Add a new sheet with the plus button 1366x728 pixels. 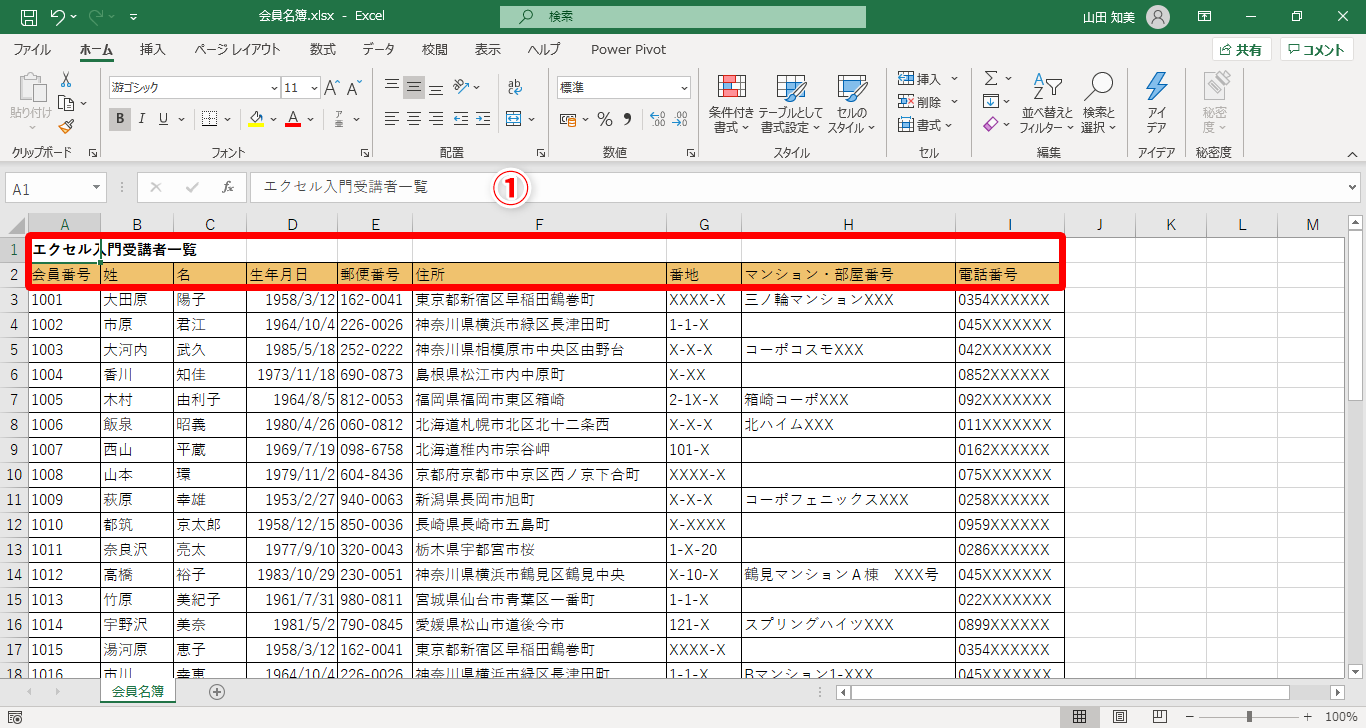pyautogui.click(x=217, y=691)
